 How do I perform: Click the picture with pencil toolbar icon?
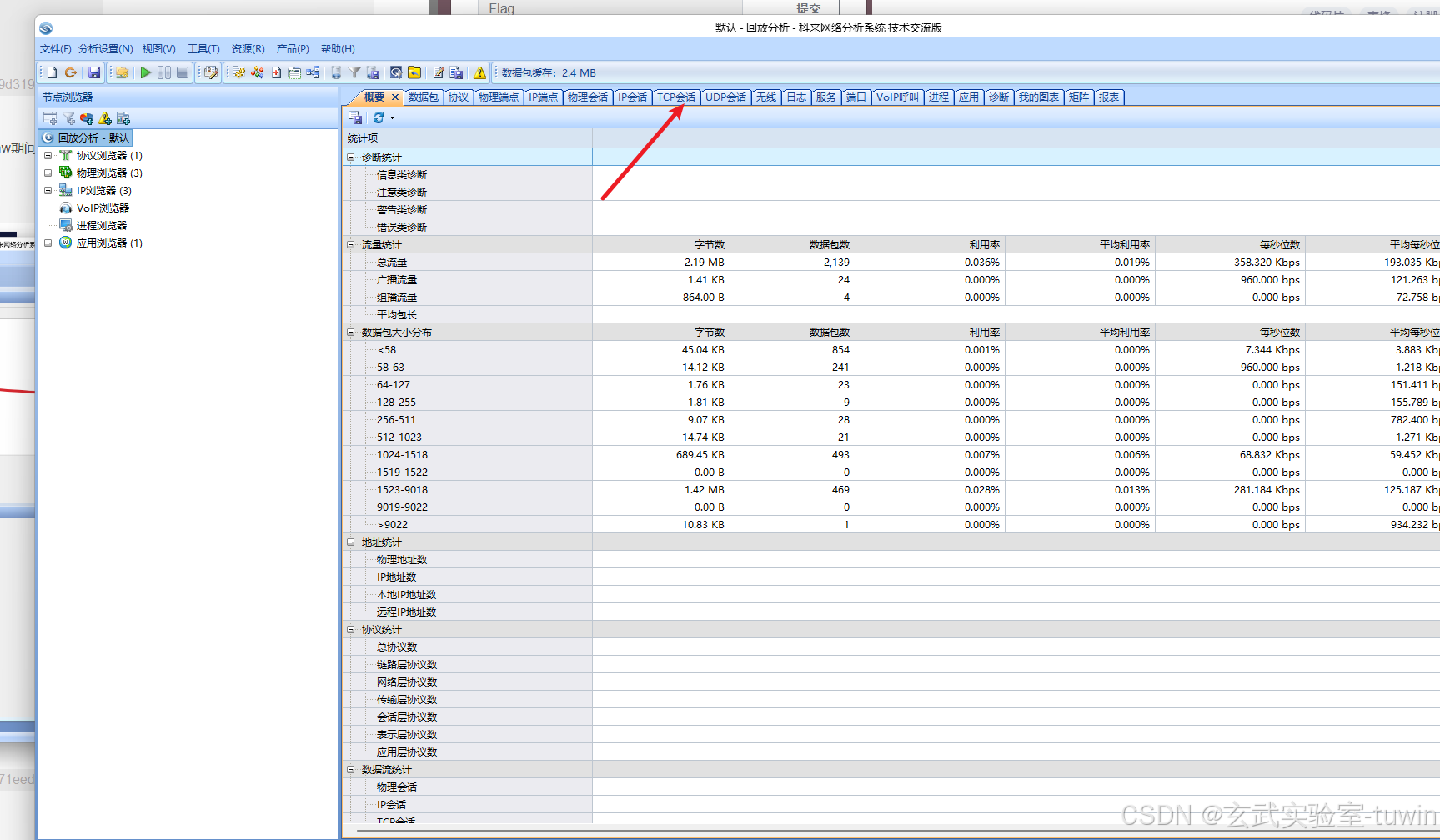[x=211, y=72]
